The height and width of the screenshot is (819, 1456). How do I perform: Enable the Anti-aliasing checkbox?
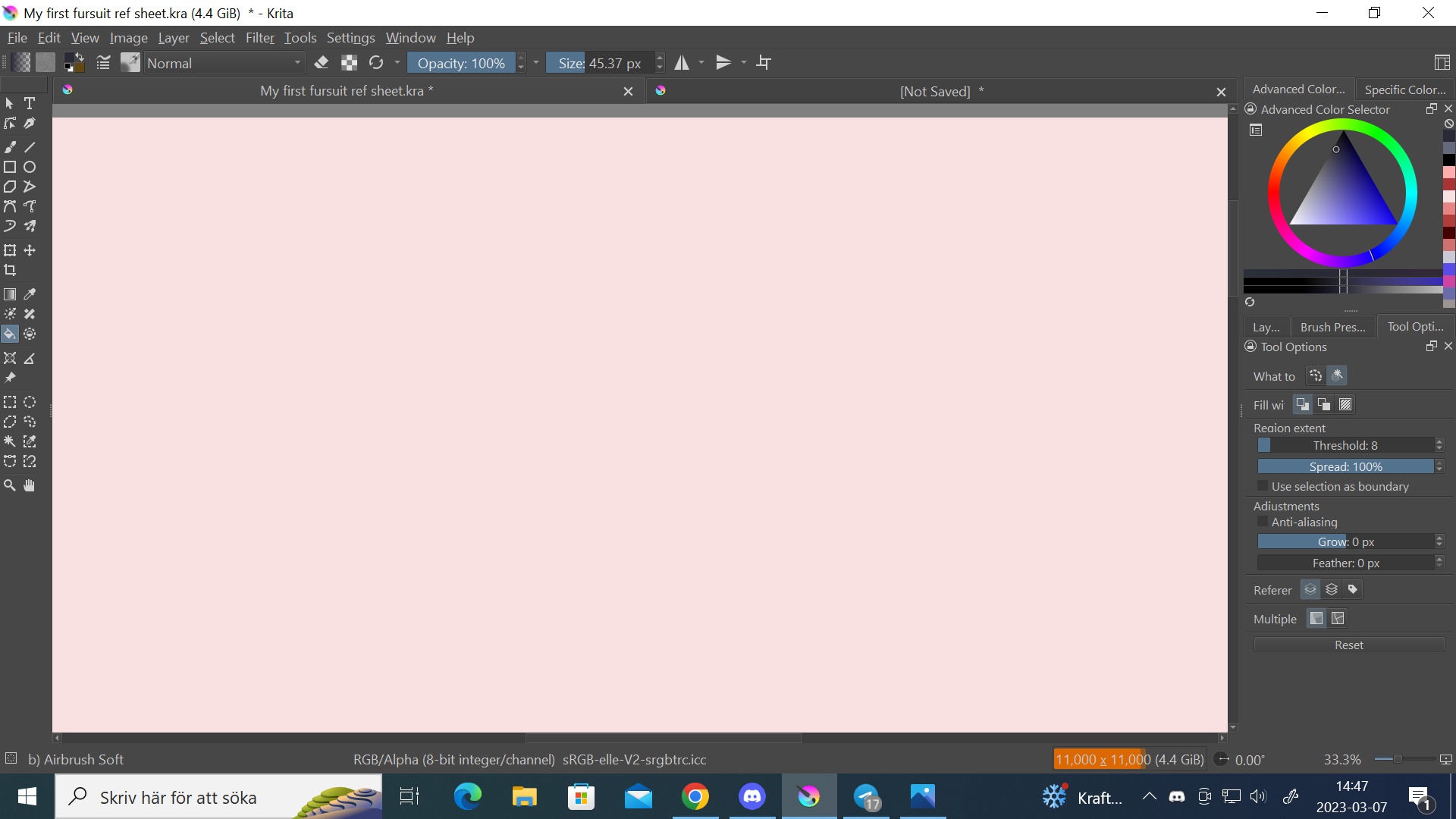[1263, 522]
